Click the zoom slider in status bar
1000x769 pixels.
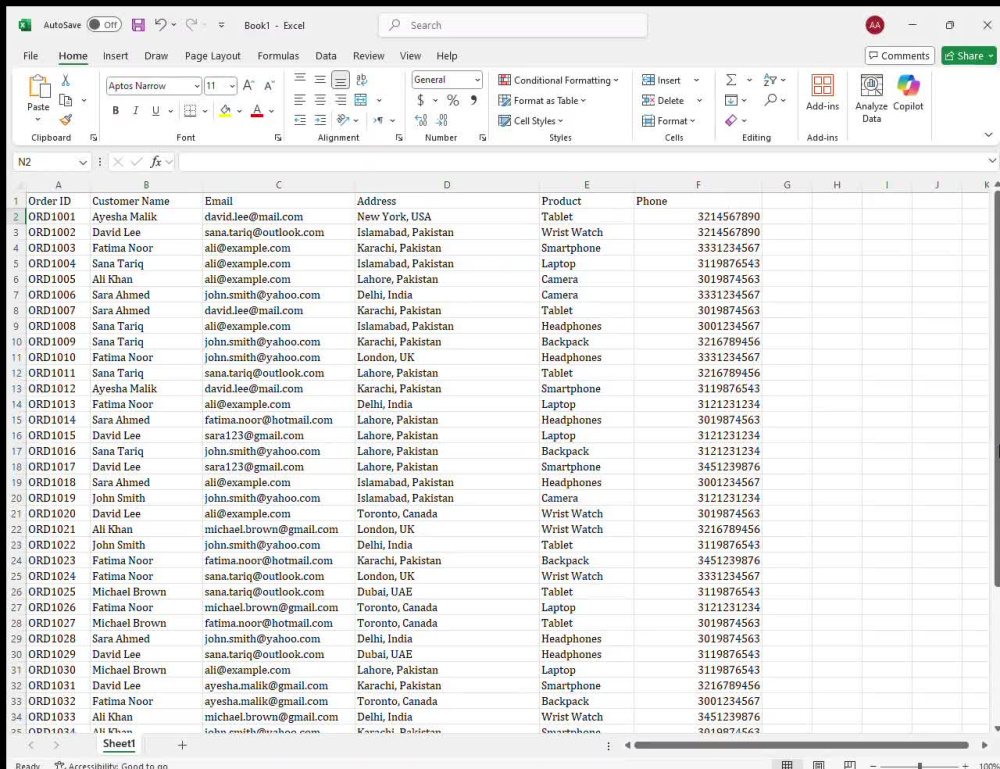click(x=919, y=765)
